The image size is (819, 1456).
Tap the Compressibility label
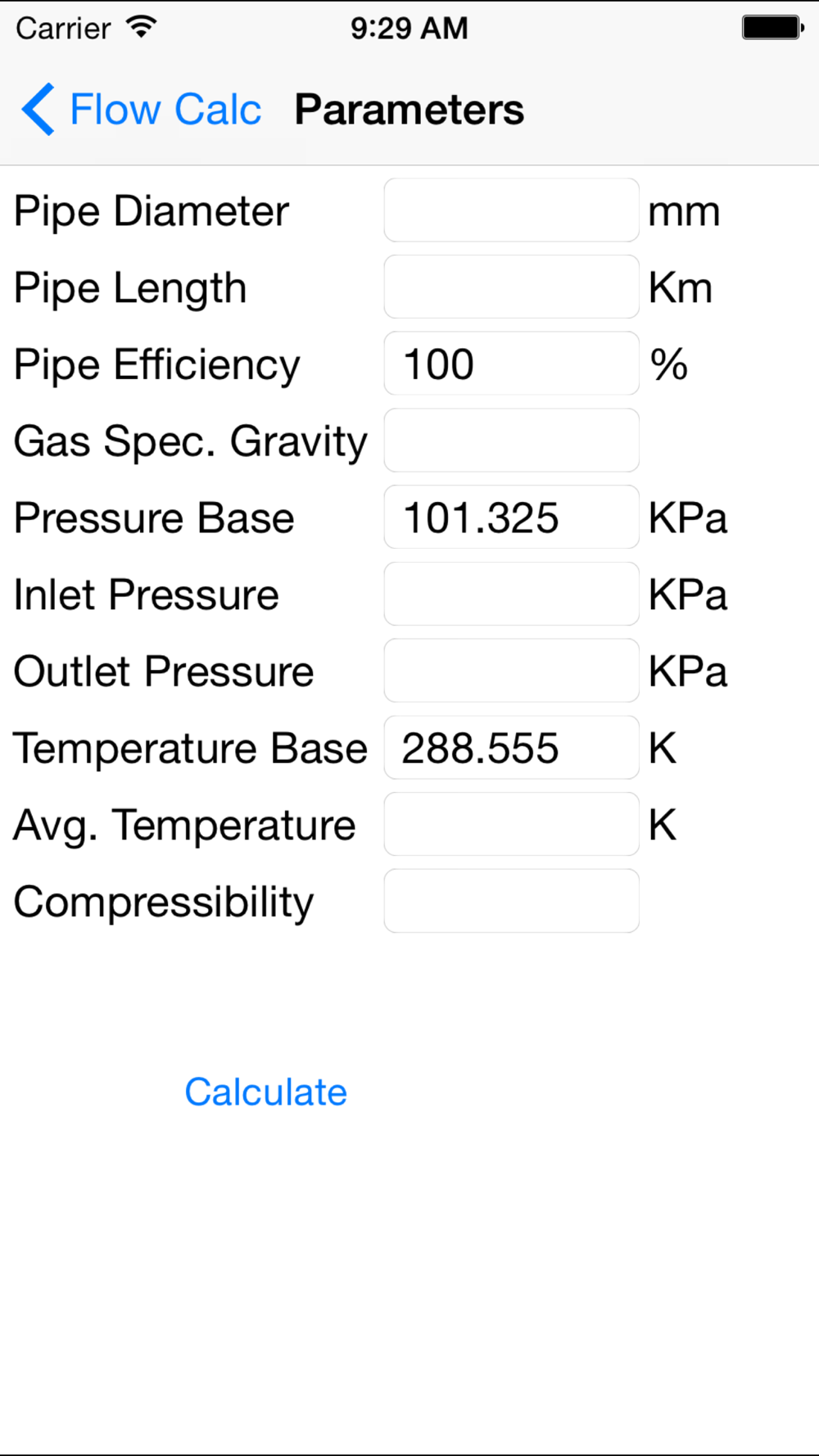164,903
